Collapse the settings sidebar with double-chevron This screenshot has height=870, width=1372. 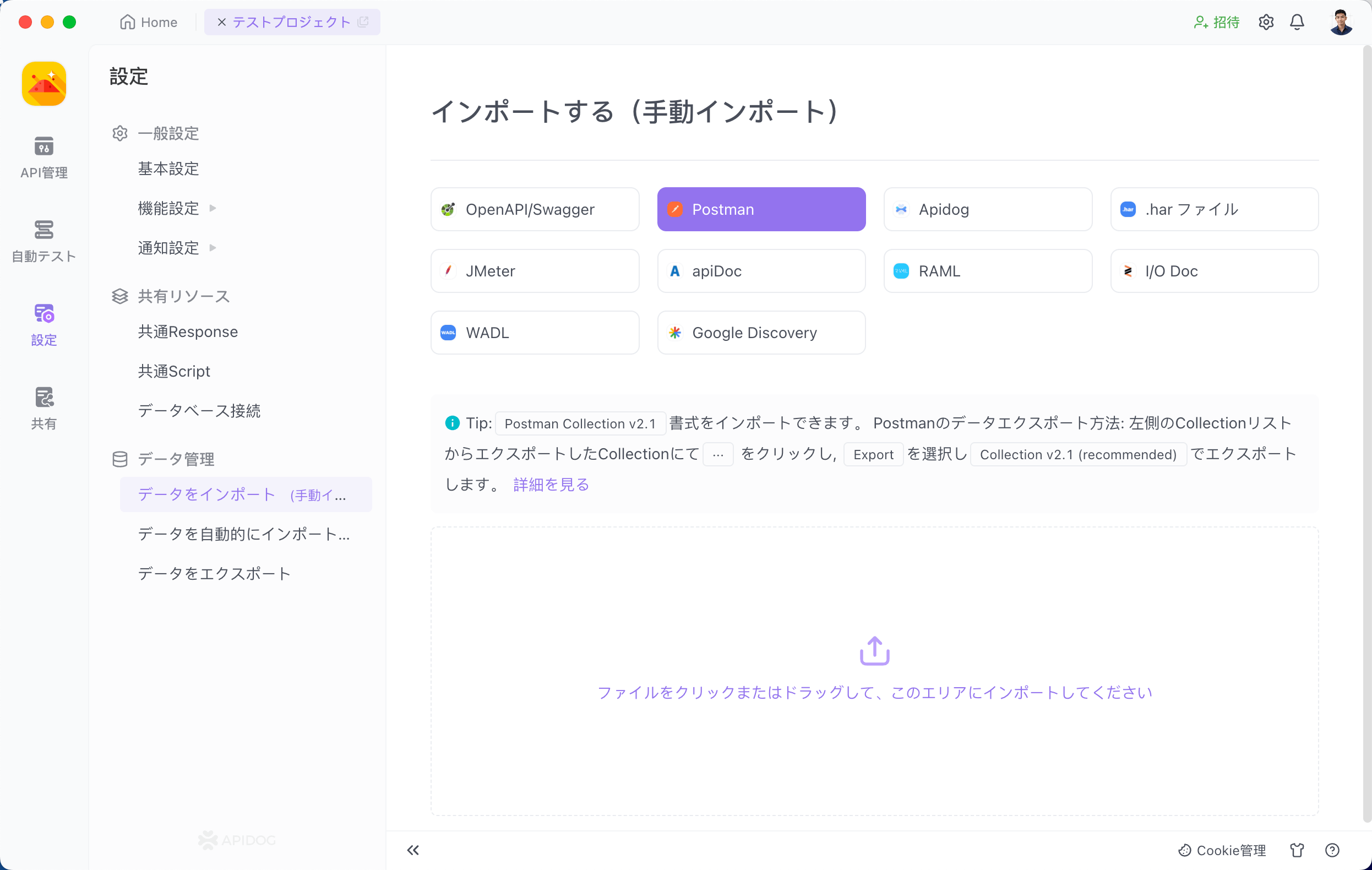pos(413,850)
